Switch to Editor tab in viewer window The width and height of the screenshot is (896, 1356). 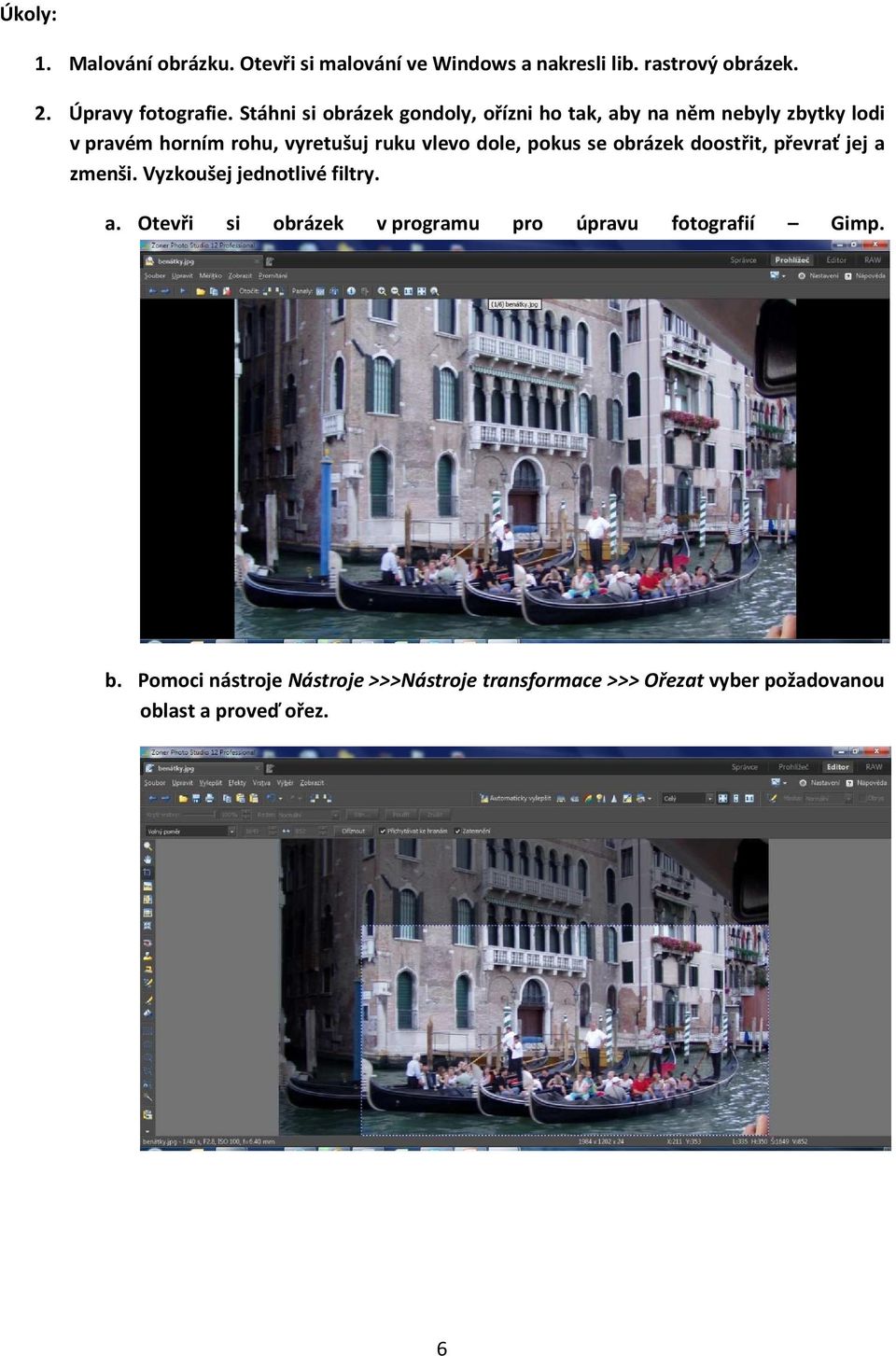836,260
